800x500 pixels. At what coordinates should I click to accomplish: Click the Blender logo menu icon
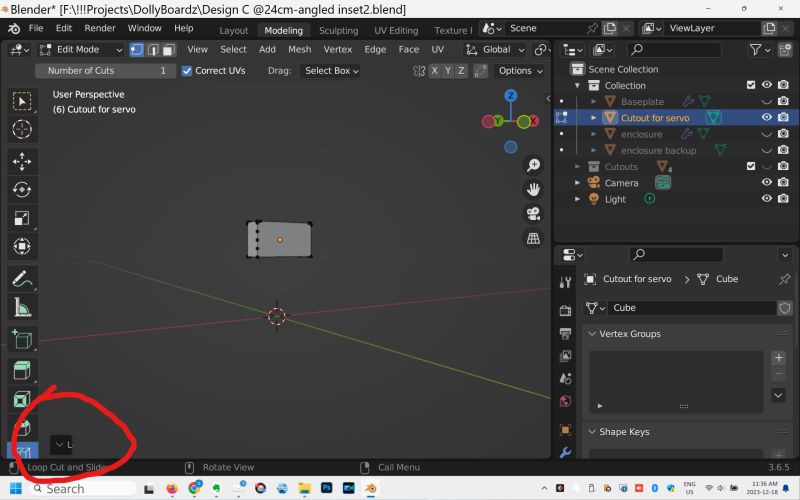pos(14,29)
